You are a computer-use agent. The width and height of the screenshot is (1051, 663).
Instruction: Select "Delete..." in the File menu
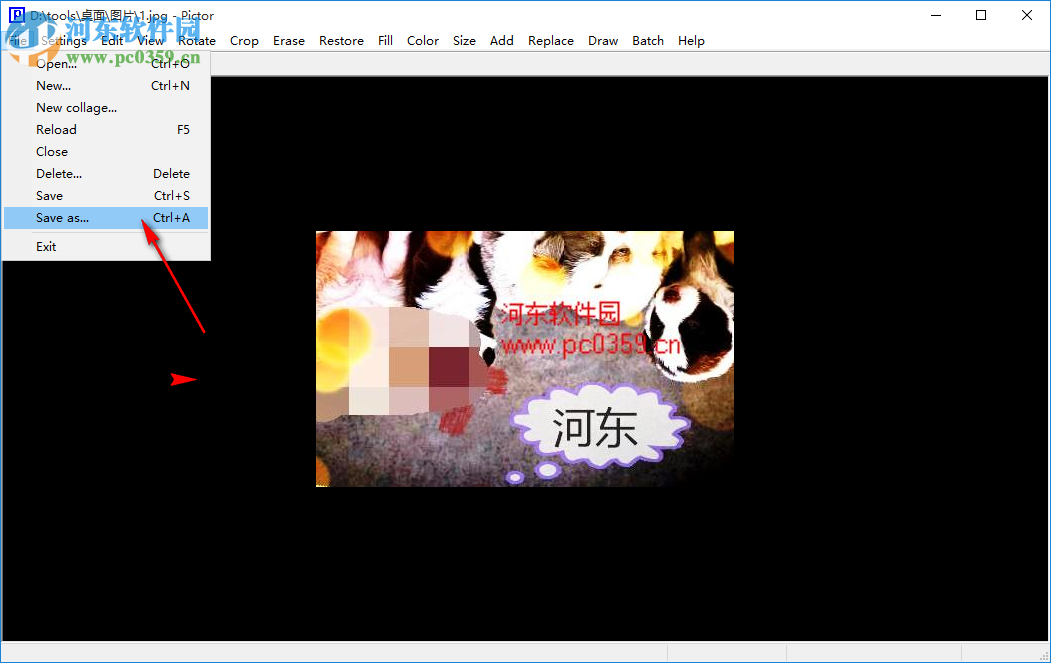[58, 173]
